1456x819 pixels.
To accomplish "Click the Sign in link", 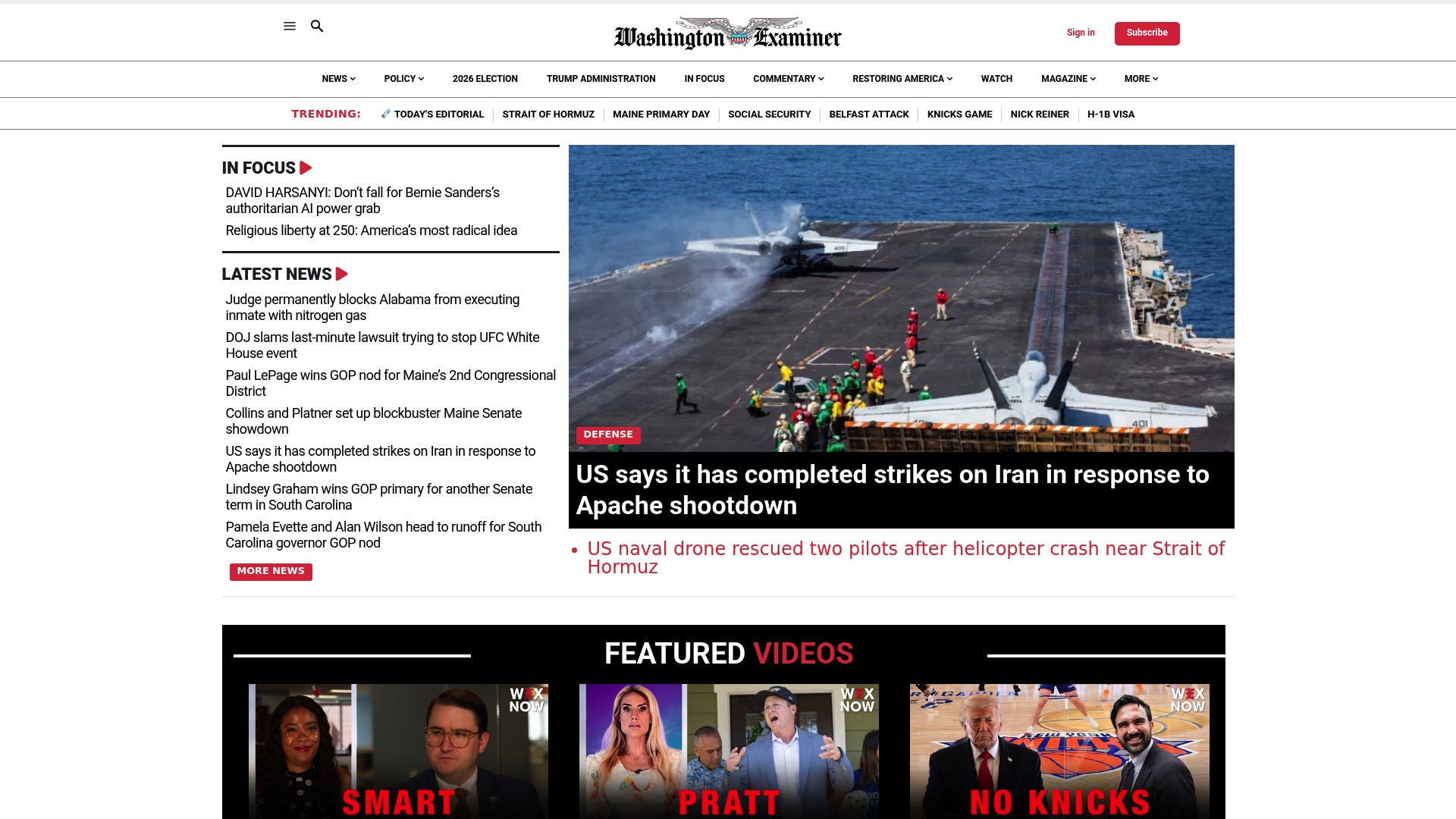I will (x=1081, y=33).
